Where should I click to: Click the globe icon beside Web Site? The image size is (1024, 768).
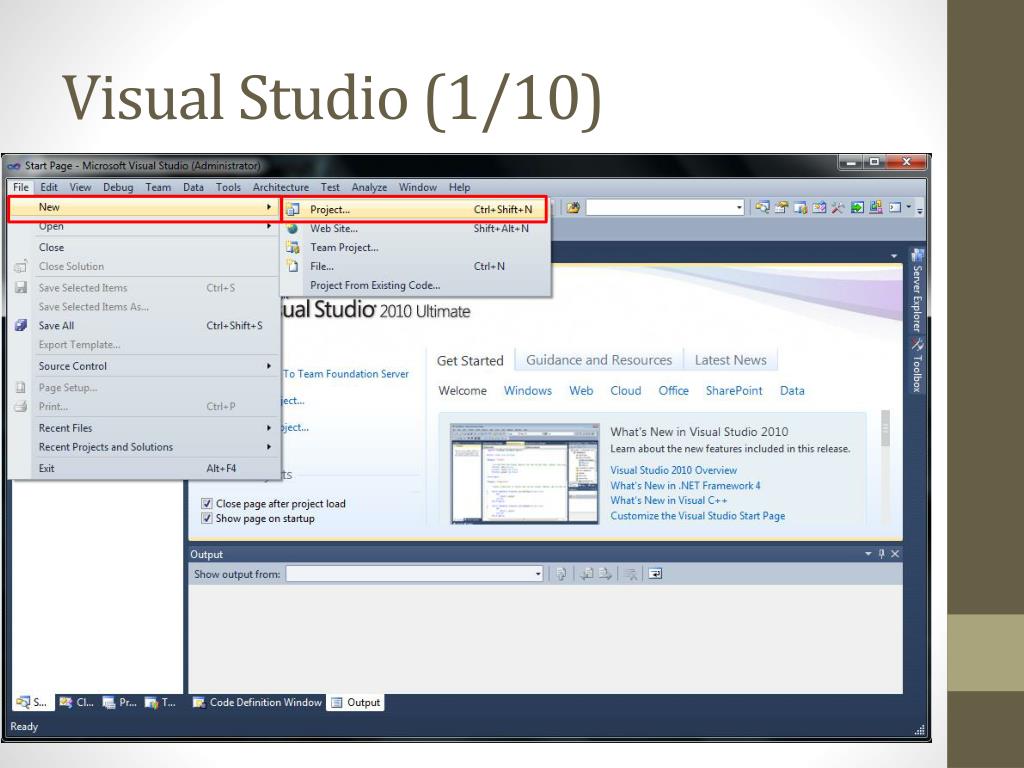[292, 229]
